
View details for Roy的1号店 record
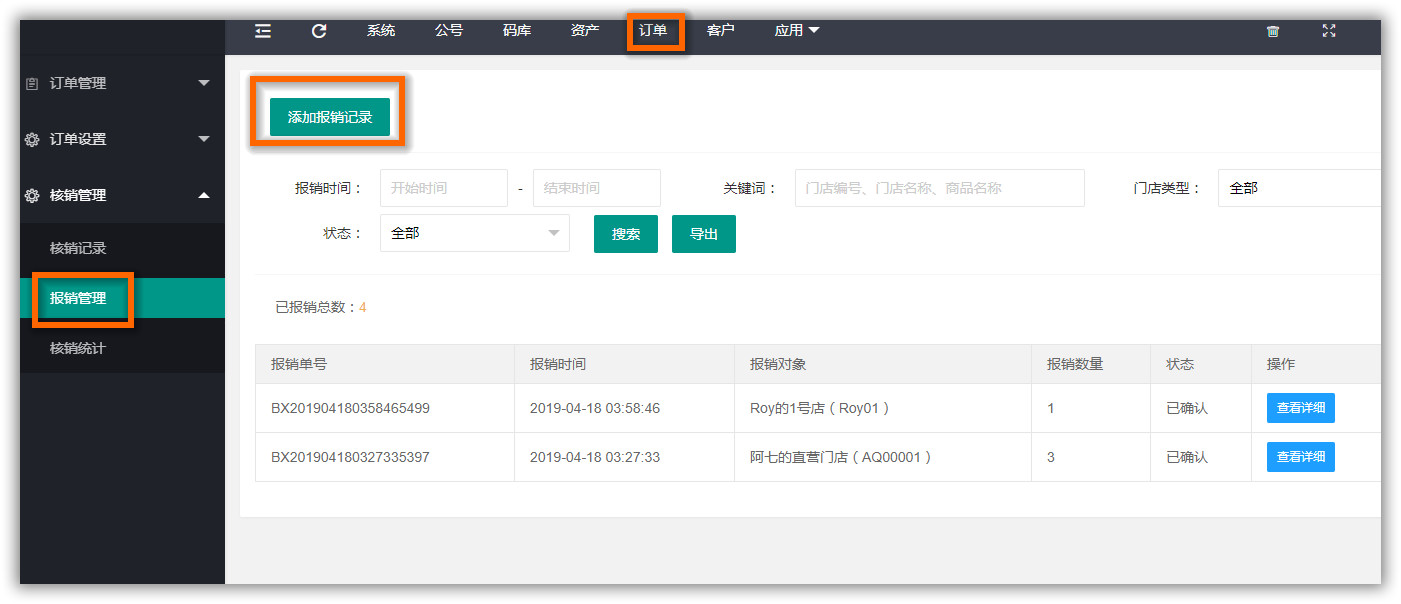point(1300,408)
